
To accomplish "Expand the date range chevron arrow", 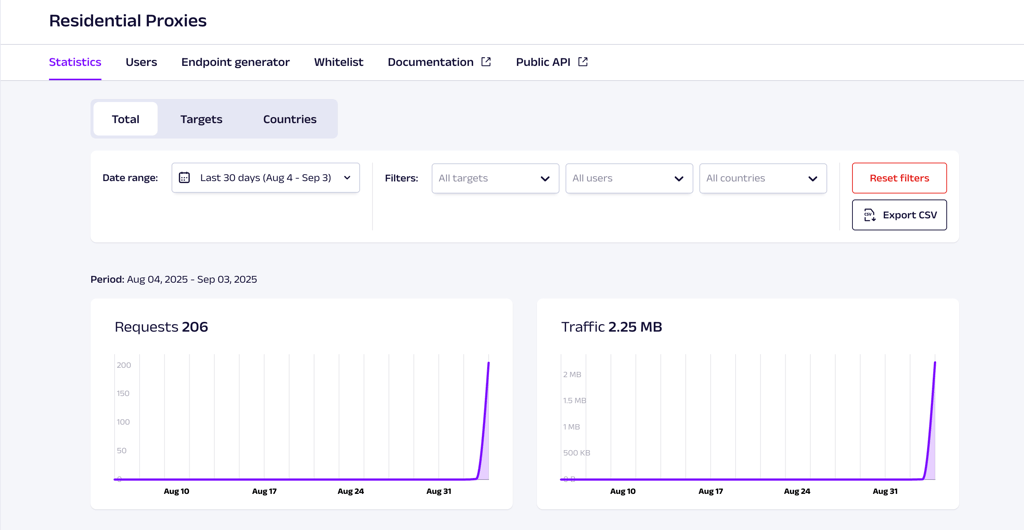I will pos(347,178).
